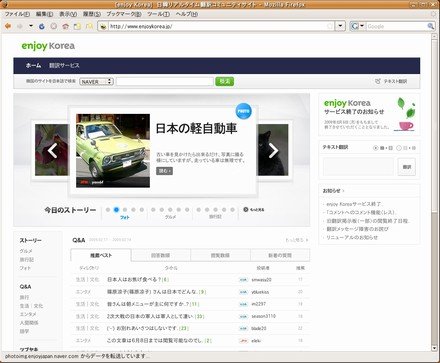Open the ツール menu

(x=158, y=14)
